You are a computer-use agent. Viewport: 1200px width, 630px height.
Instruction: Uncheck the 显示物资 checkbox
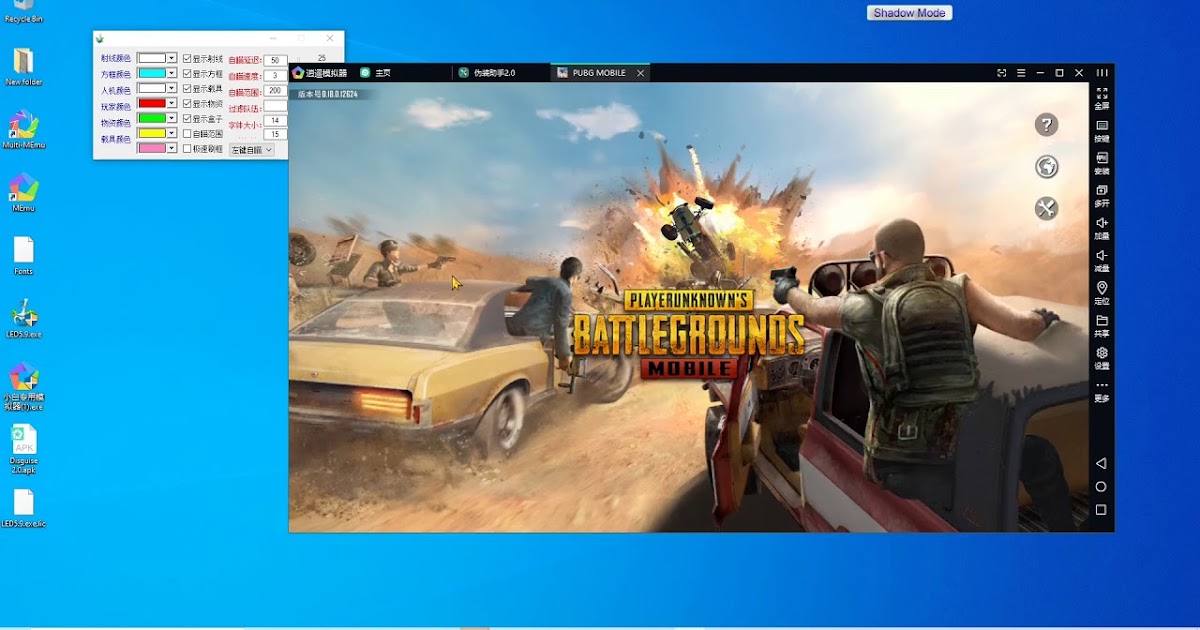coord(187,103)
